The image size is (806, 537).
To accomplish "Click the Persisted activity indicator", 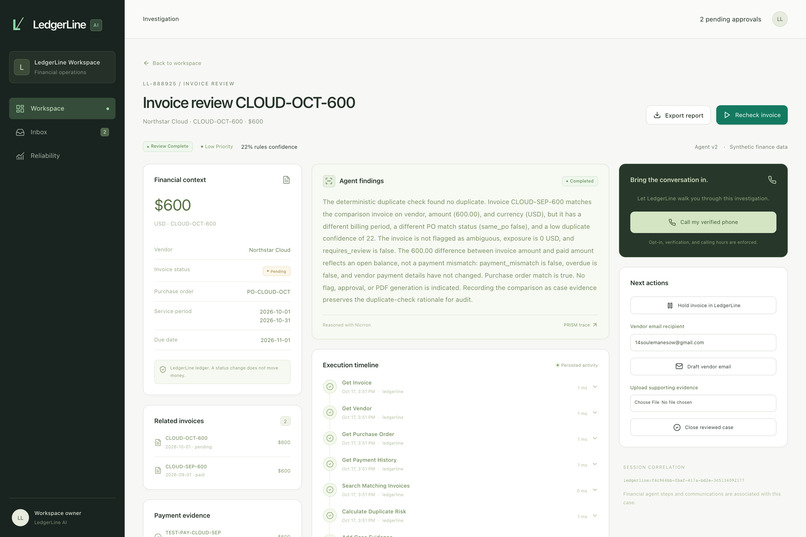I will click(577, 365).
